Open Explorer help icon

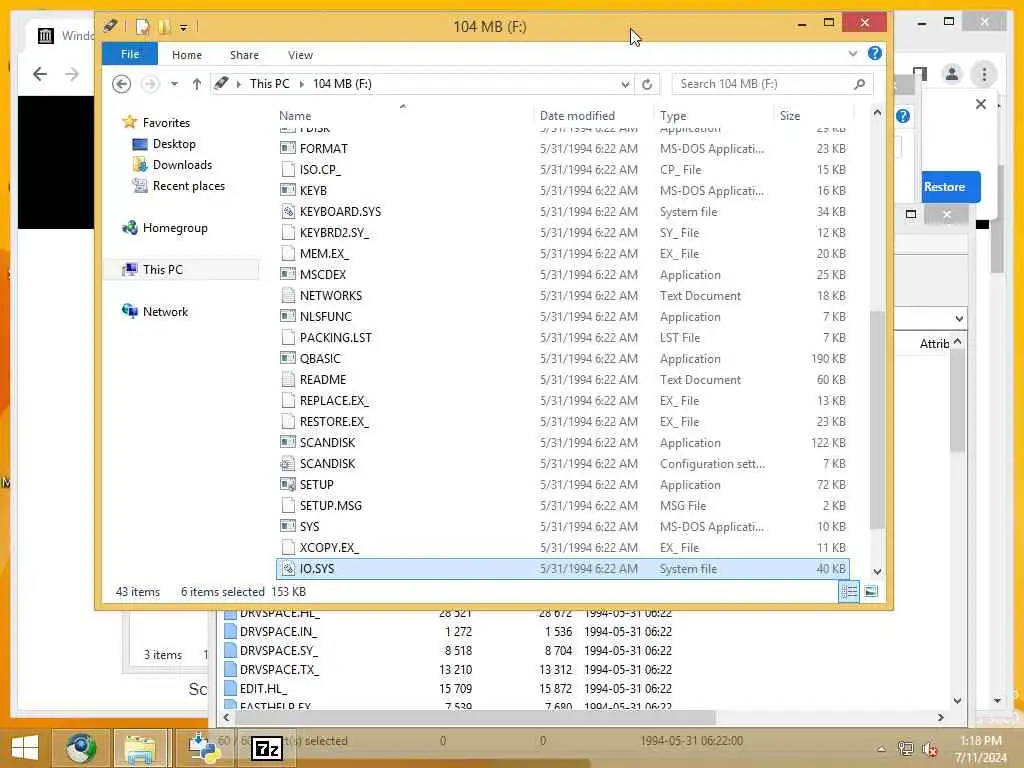[x=874, y=54]
